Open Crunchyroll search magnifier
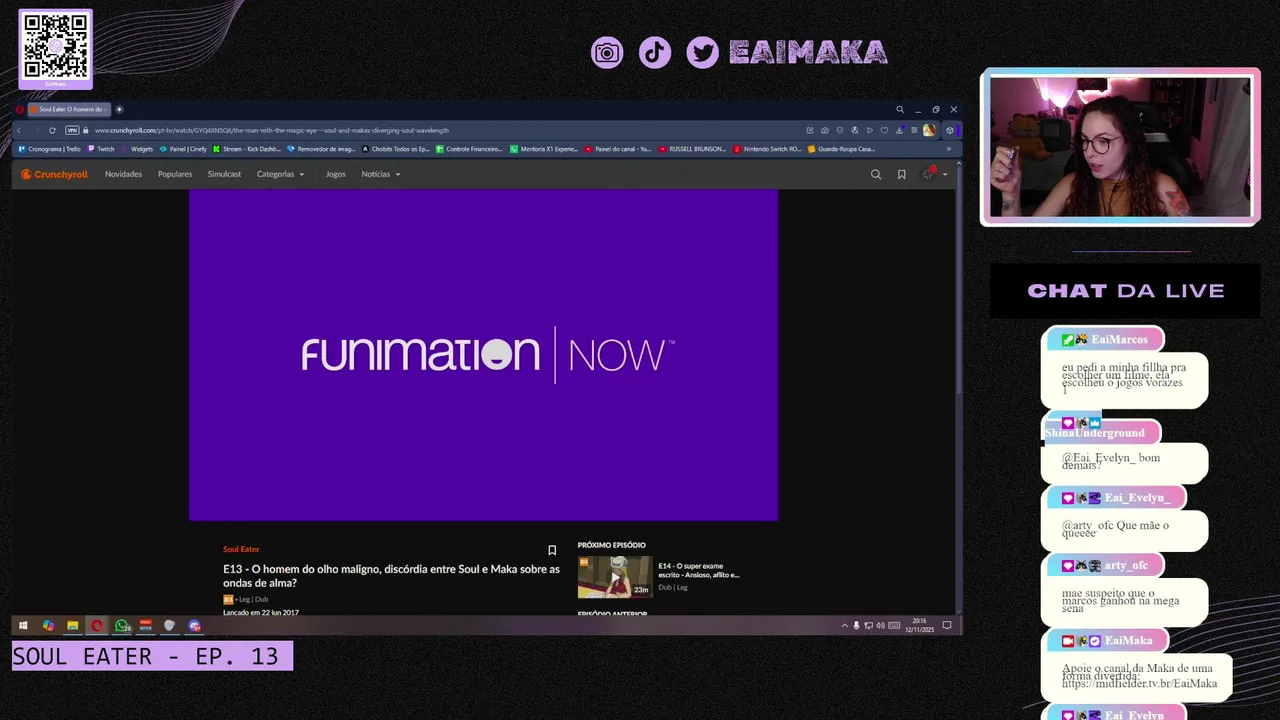The width and height of the screenshot is (1280, 720). tap(876, 174)
